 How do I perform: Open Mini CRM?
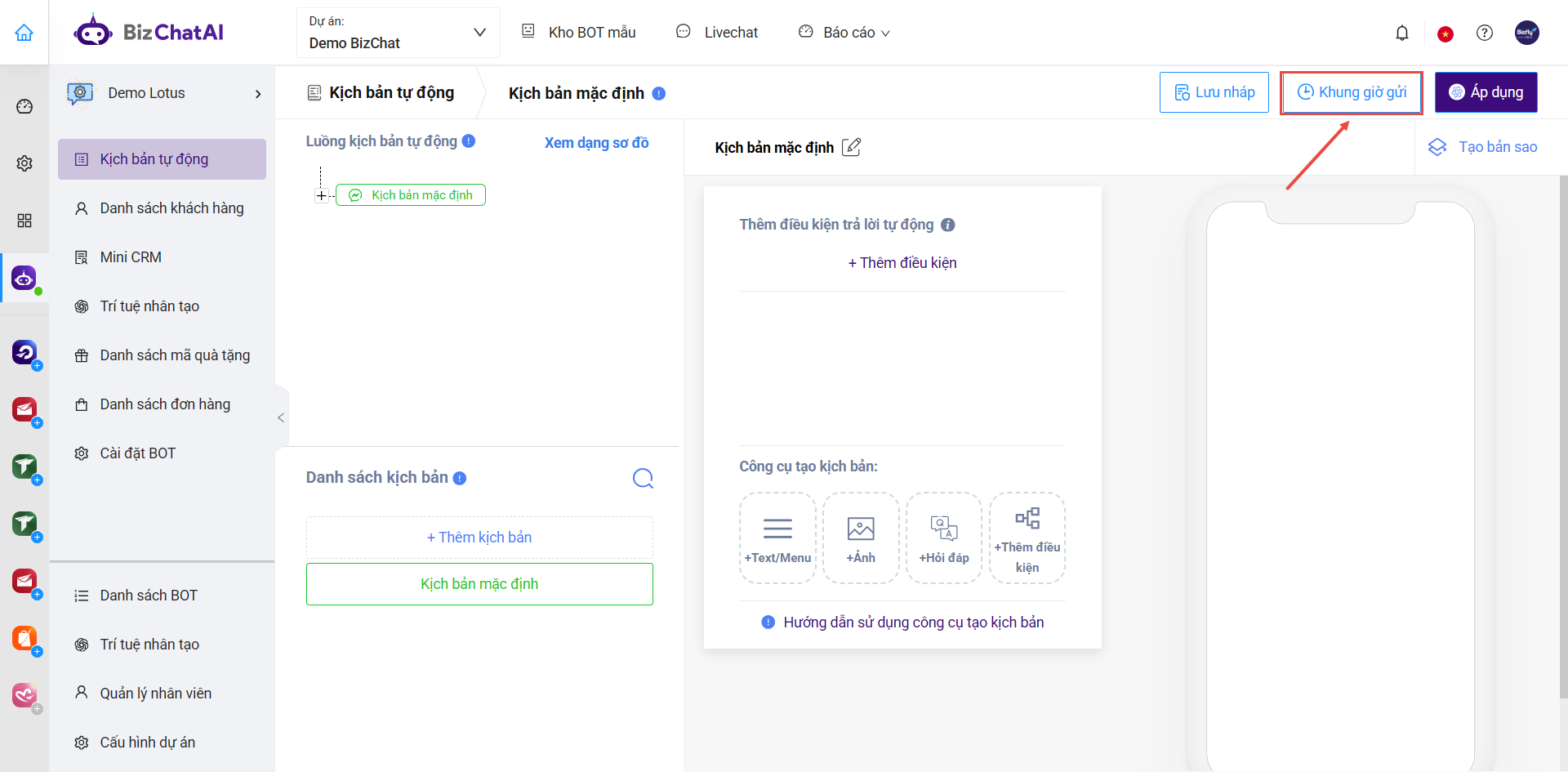pyautogui.click(x=162, y=257)
